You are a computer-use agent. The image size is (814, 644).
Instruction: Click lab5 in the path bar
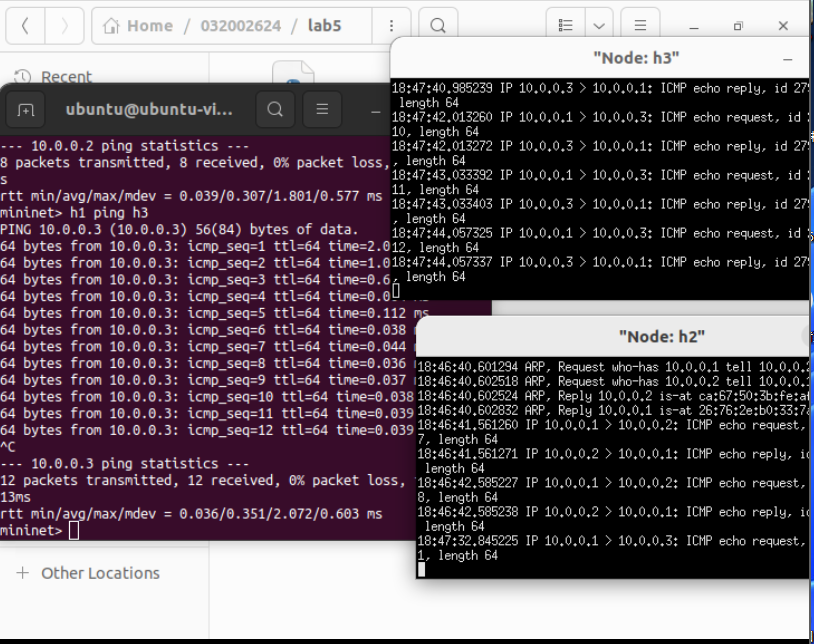point(324,26)
